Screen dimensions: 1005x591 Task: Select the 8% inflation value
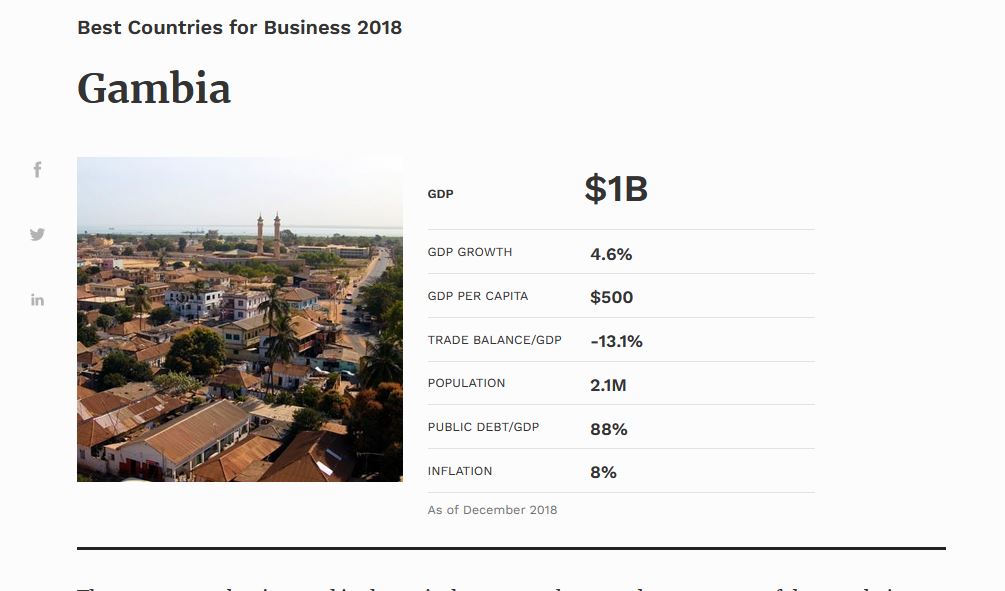click(x=603, y=472)
